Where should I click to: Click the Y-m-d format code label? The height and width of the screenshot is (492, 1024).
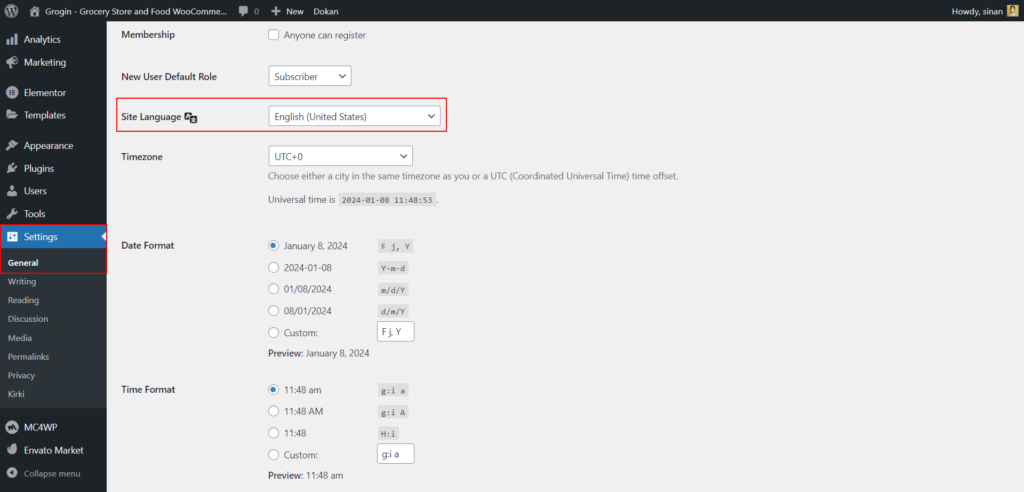click(394, 268)
